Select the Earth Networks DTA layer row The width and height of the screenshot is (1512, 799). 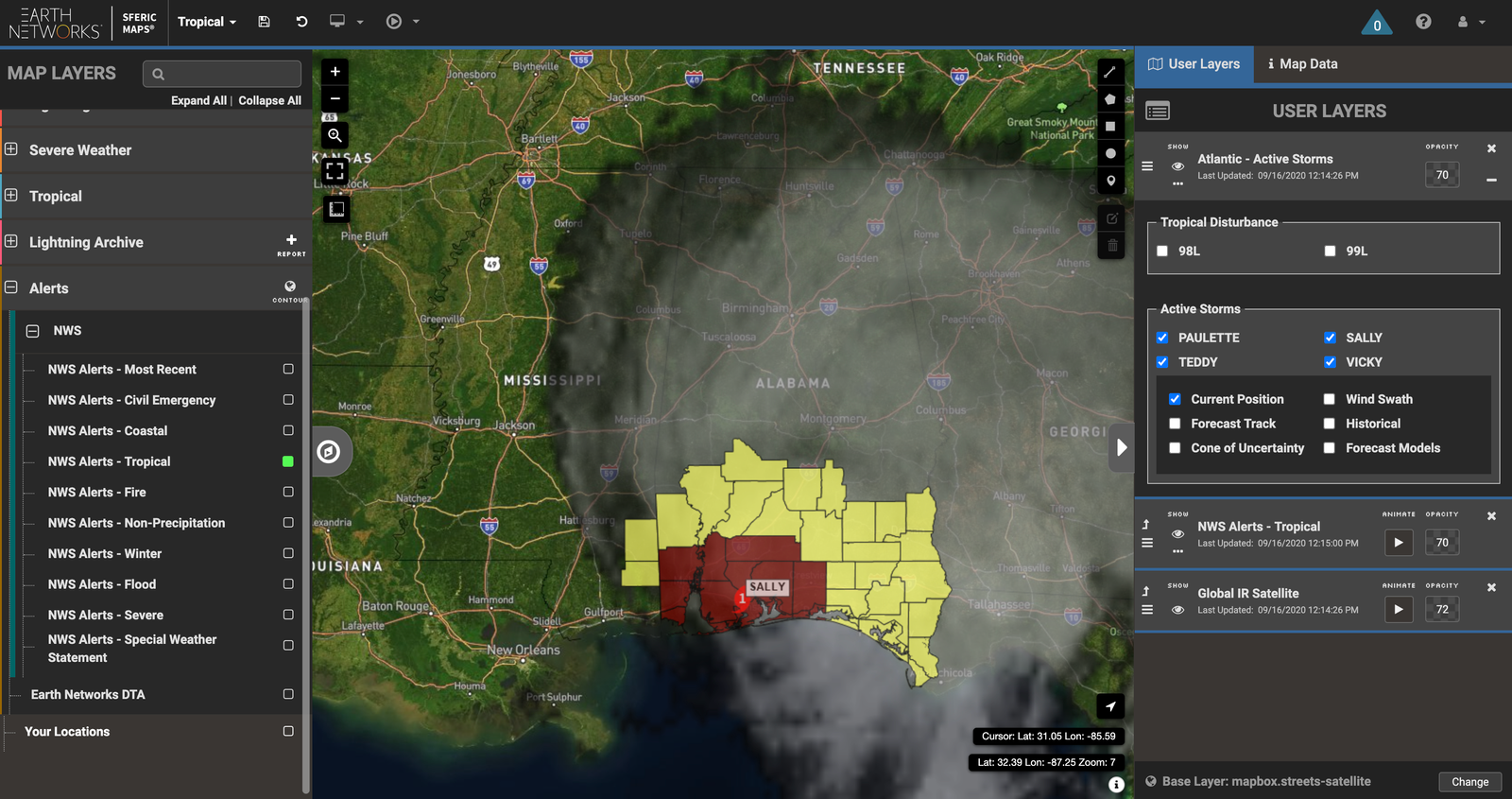156,694
